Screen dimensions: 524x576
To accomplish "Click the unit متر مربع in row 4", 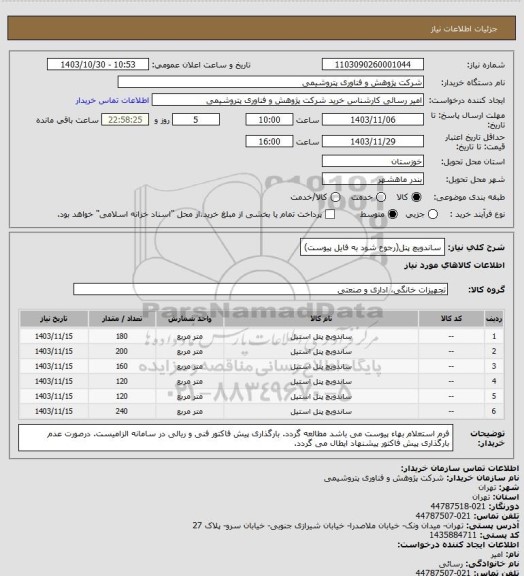I will (190, 382).
